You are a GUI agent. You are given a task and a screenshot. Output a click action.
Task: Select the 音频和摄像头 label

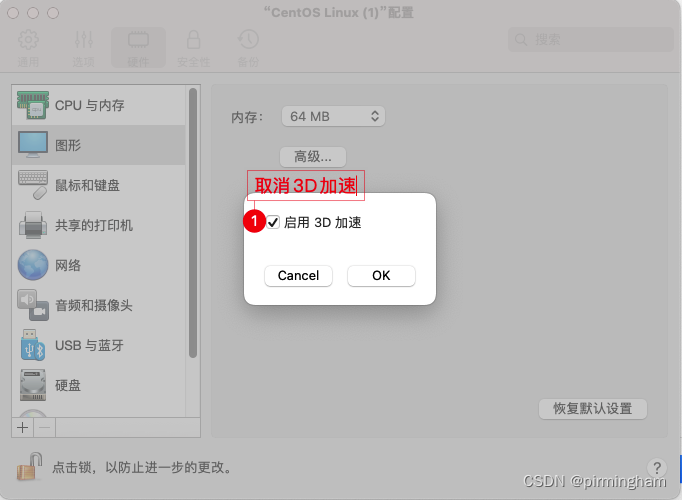(94, 305)
